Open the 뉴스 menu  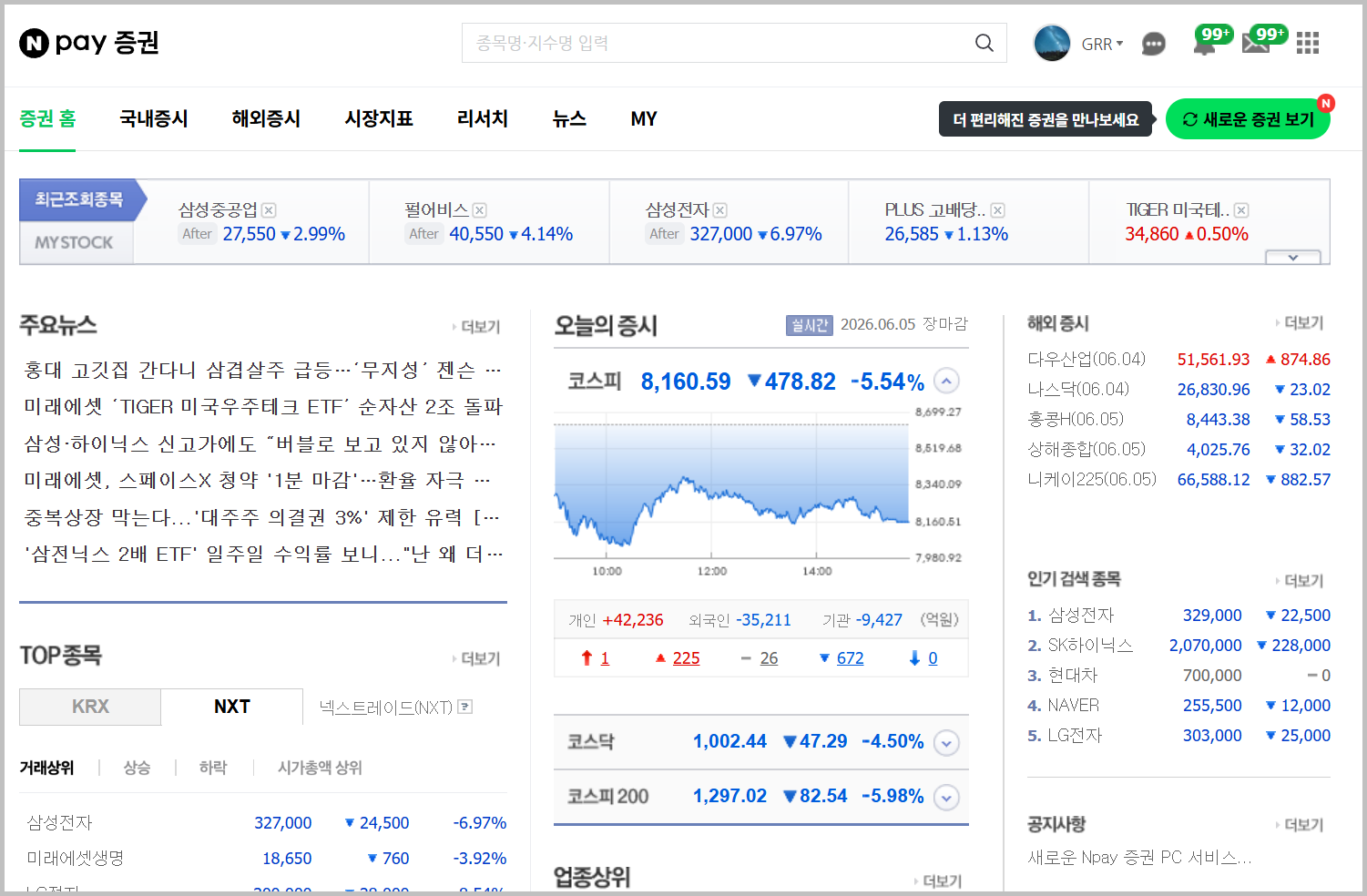click(x=569, y=118)
